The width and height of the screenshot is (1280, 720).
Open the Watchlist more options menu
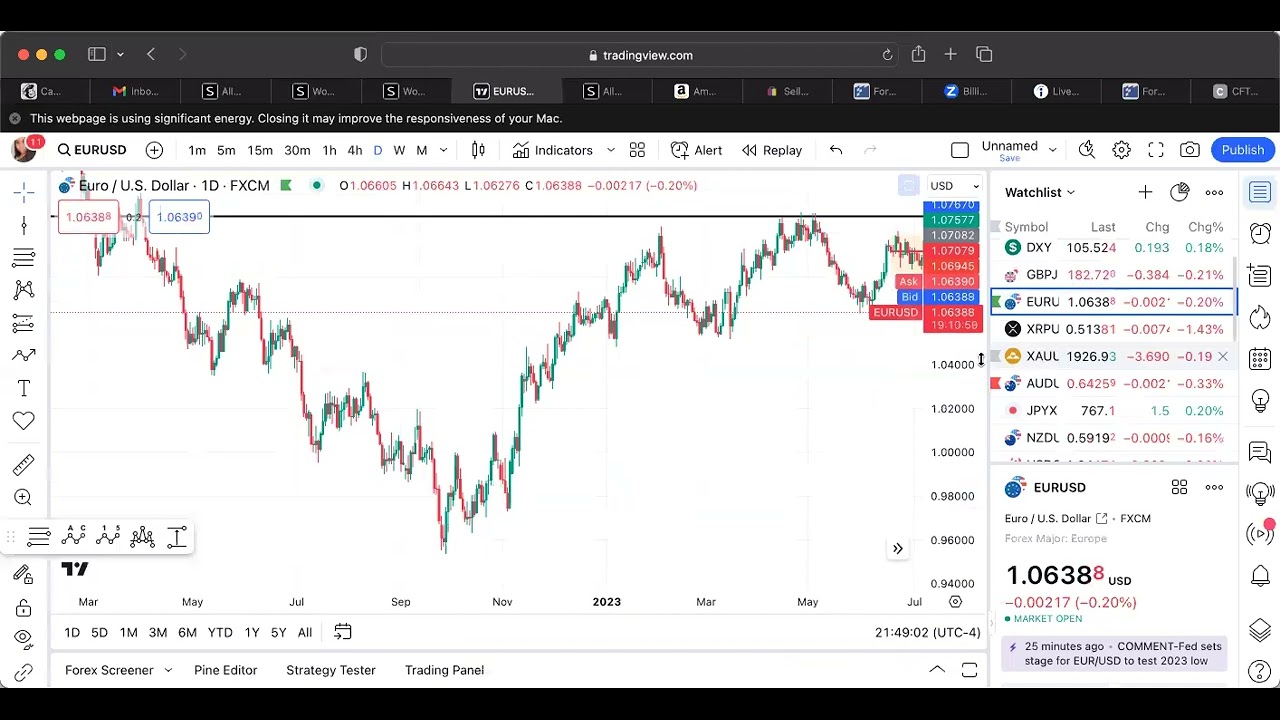point(1214,192)
